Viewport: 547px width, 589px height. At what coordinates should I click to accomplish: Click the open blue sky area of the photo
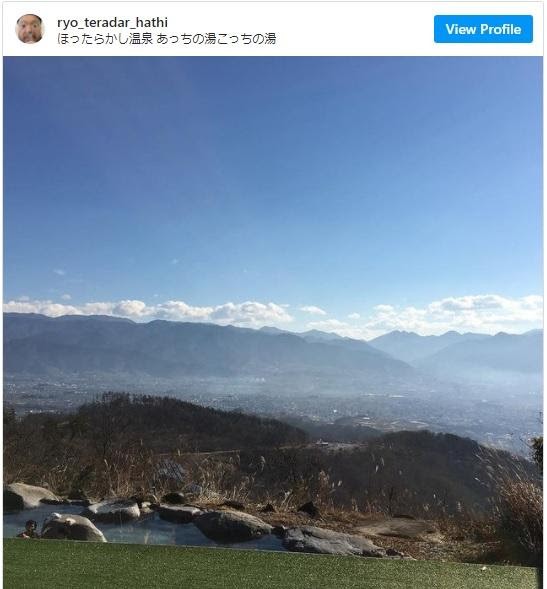point(273,169)
